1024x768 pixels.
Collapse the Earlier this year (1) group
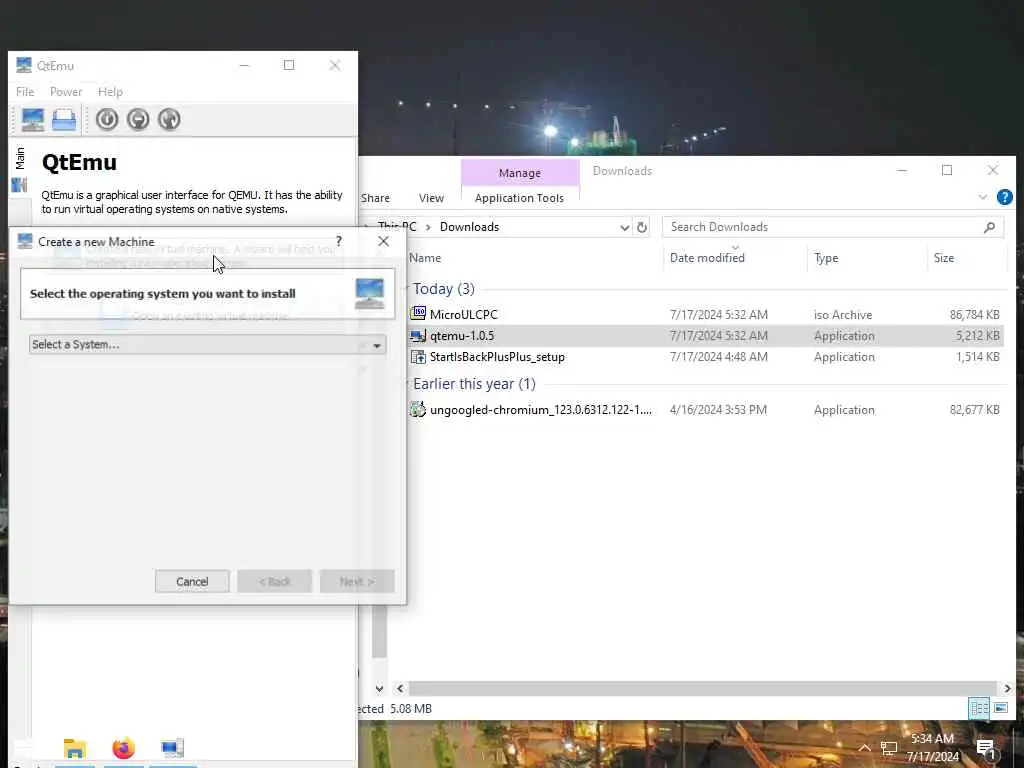coord(474,383)
